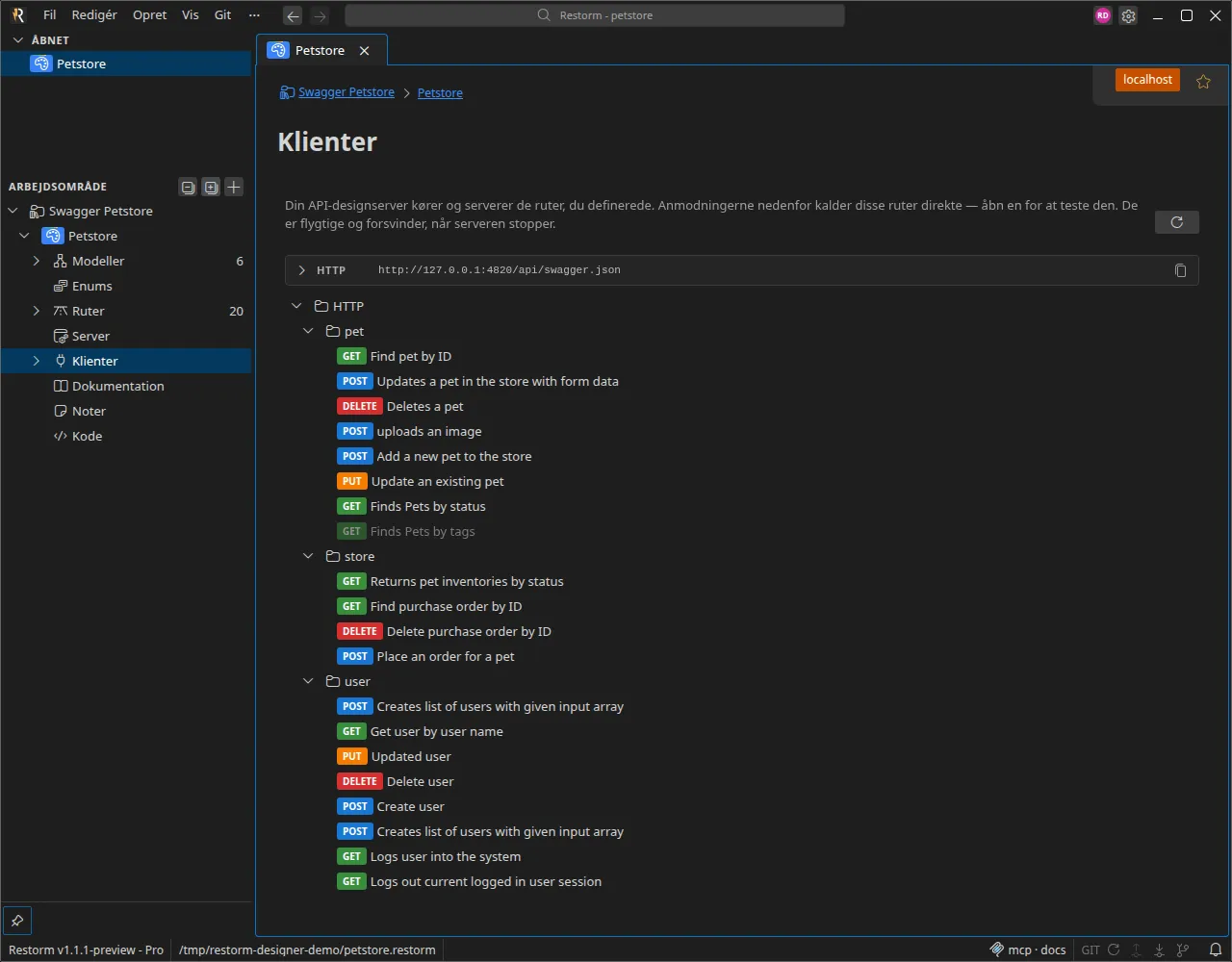The width and height of the screenshot is (1232, 962).
Task: Click the Restorm - petstore search field
Action: pos(595,15)
